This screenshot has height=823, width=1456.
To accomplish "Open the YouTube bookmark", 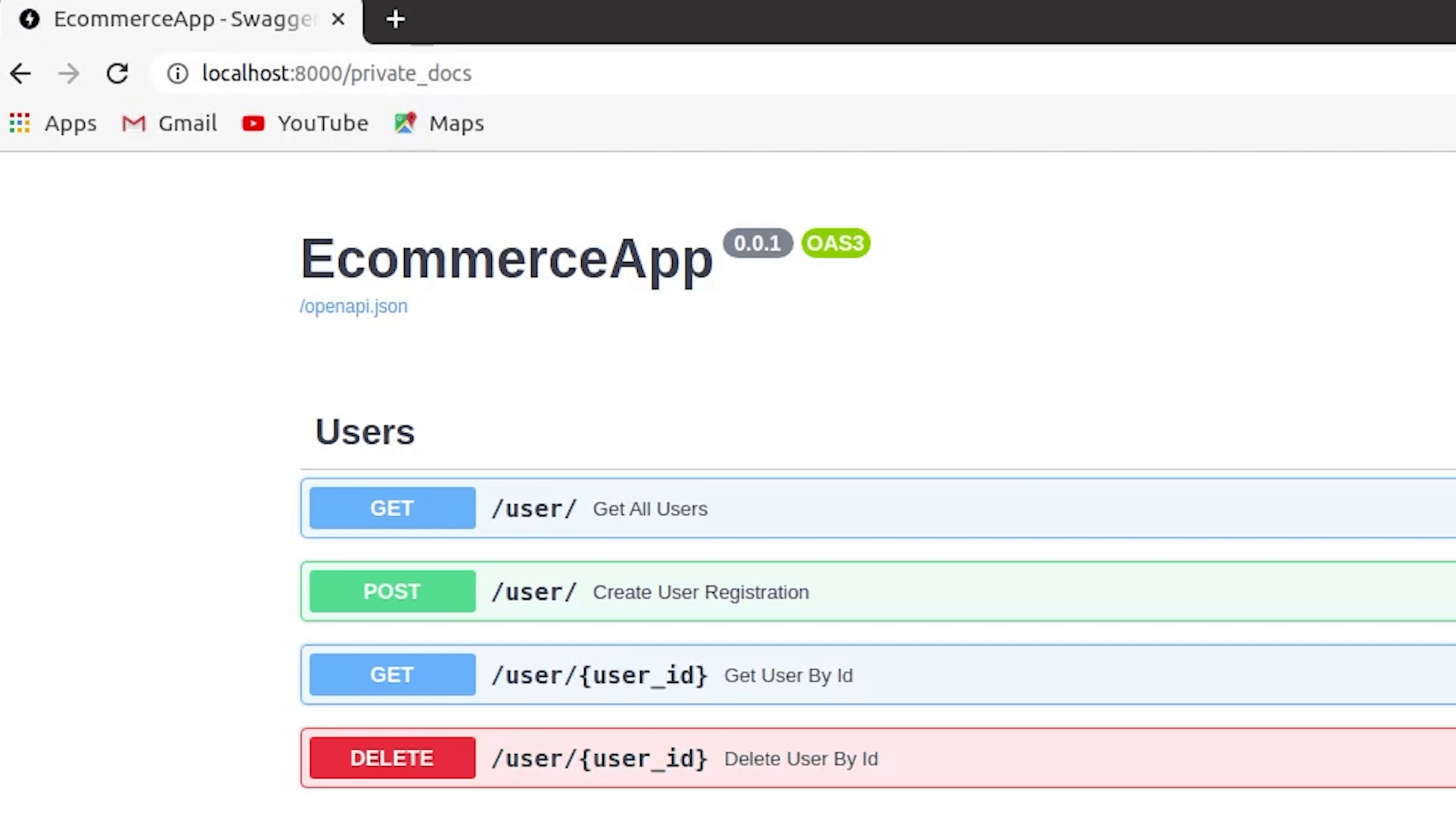I will pos(306,123).
